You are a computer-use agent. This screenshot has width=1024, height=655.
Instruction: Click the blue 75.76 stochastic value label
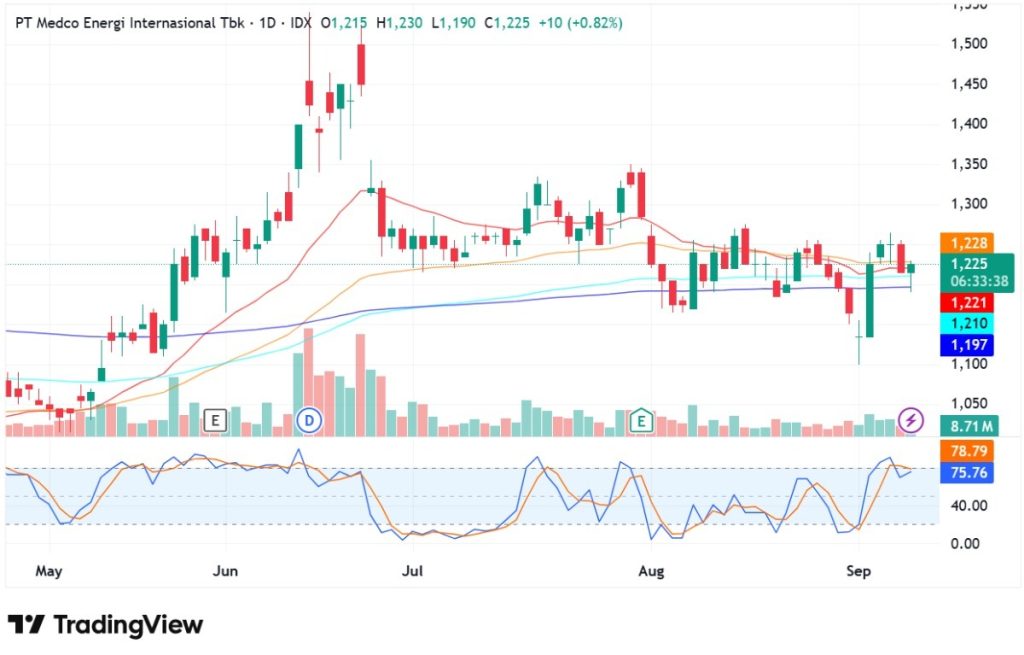coord(968,472)
